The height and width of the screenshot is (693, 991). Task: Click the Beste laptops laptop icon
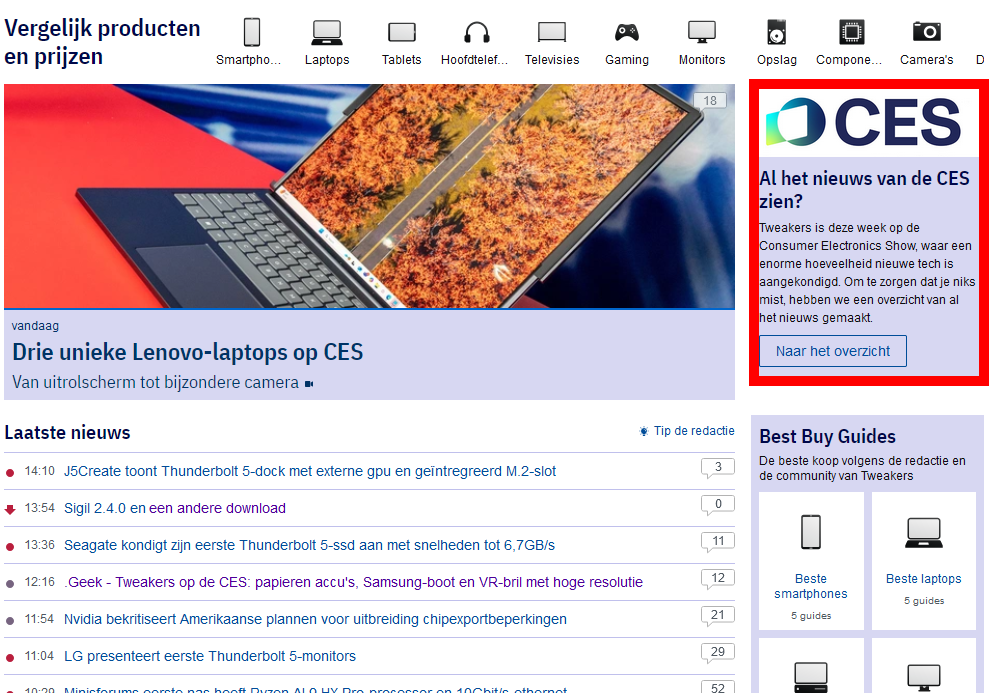coord(923,532)
